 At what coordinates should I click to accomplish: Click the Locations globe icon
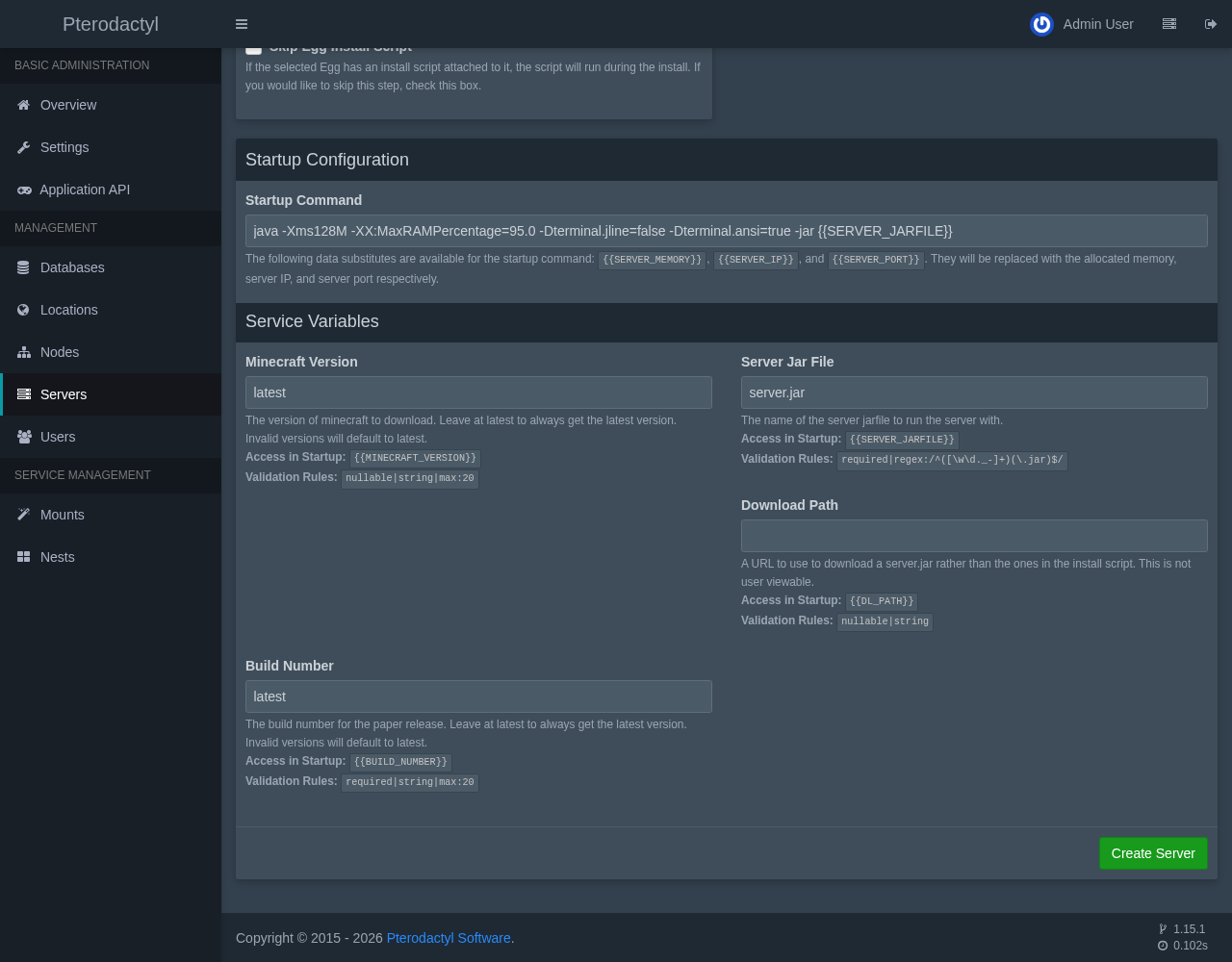pyautogui.click(x=24, y=310)
